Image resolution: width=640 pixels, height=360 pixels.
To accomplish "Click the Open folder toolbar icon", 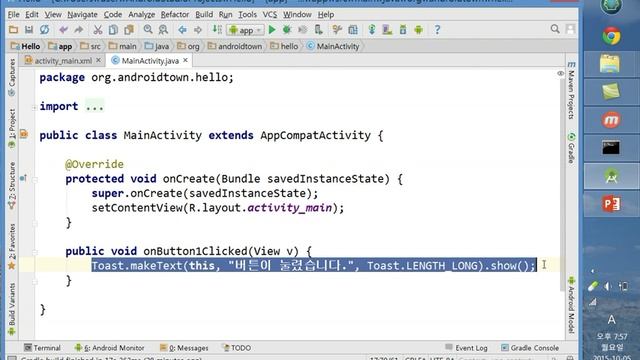I will pyautogui.click(x=13, y=30).
